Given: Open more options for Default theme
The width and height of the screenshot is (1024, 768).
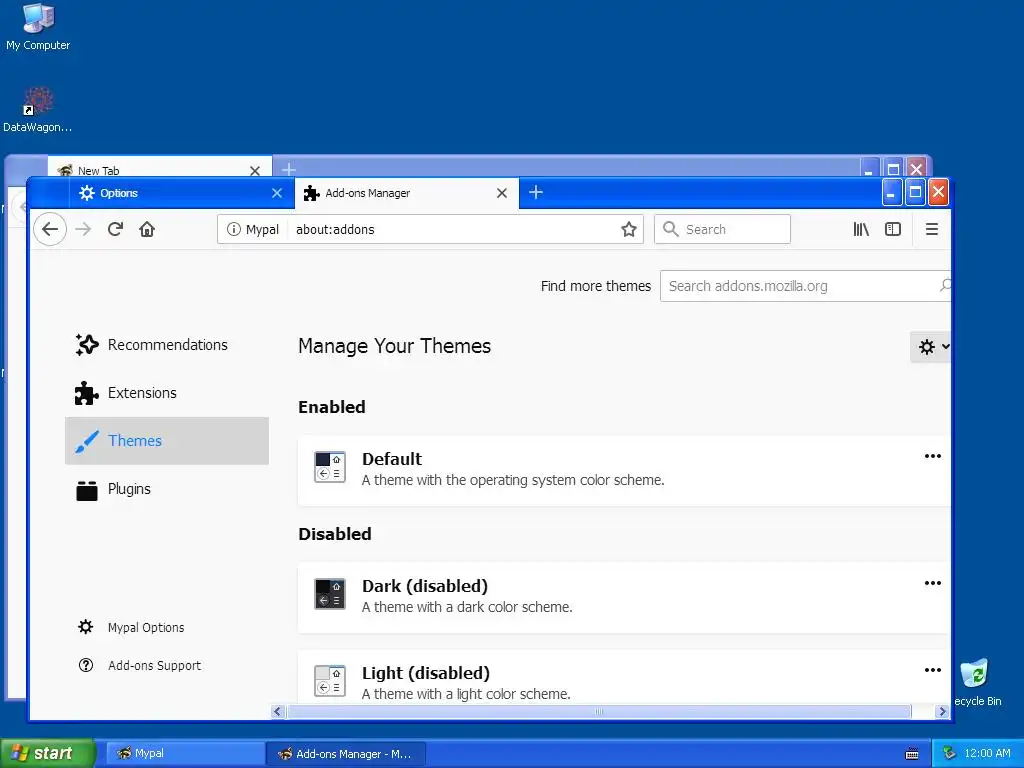Looking at the screenshot, I should tap(933, 456).
